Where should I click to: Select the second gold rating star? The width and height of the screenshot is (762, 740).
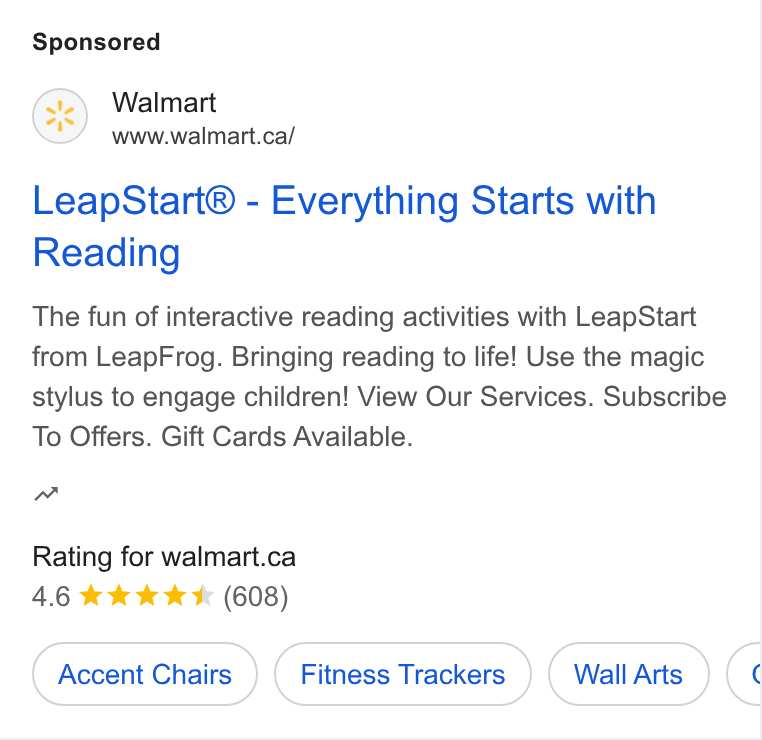119,596
